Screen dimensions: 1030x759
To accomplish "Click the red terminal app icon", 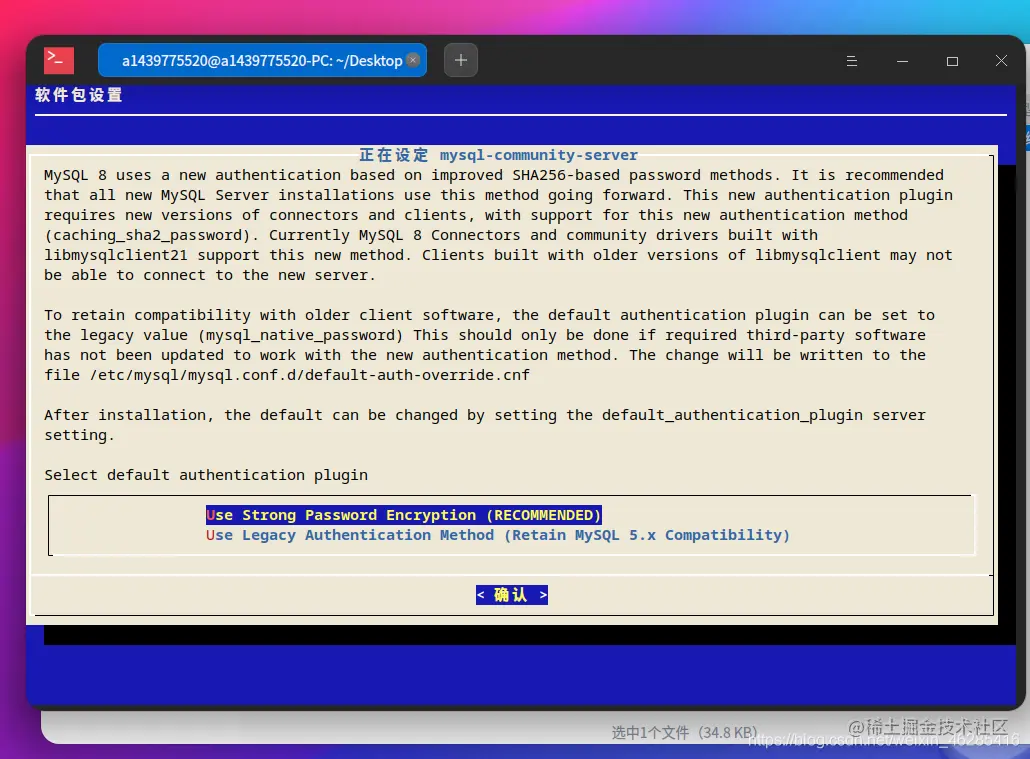I will 58,60.
